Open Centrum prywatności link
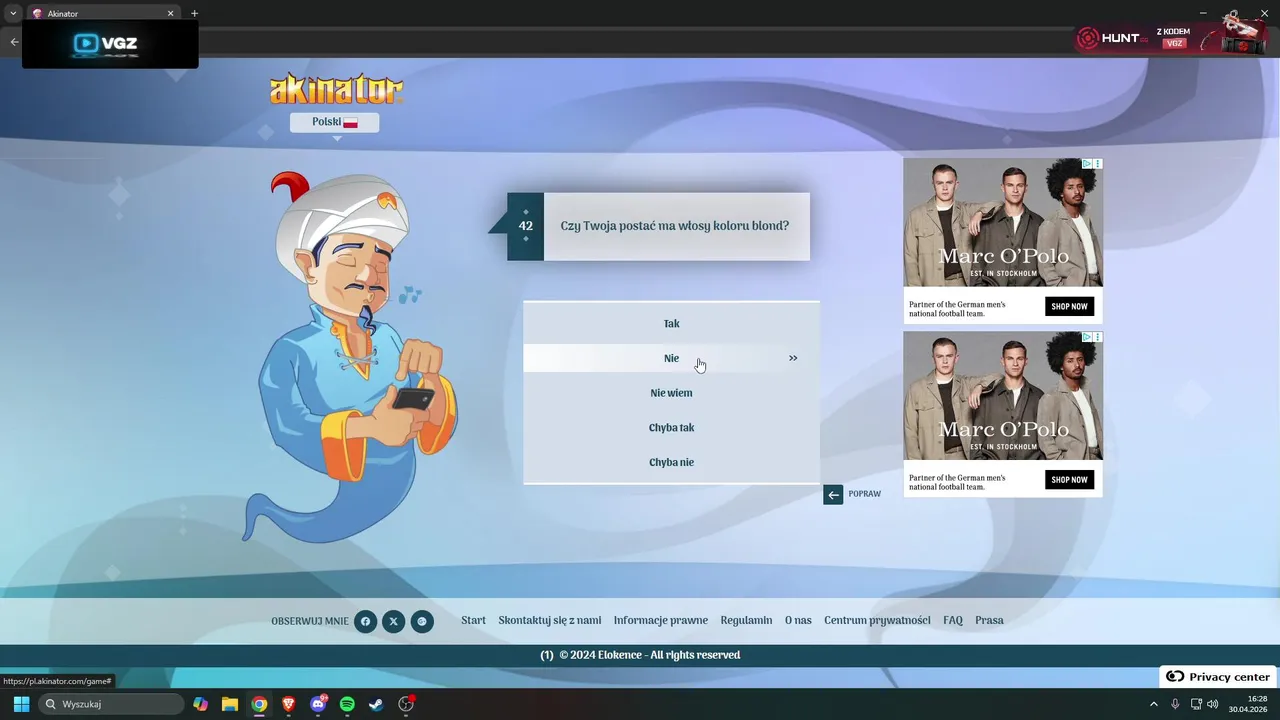The width and height of the screenshot is (1280, 720). (877, 621)
